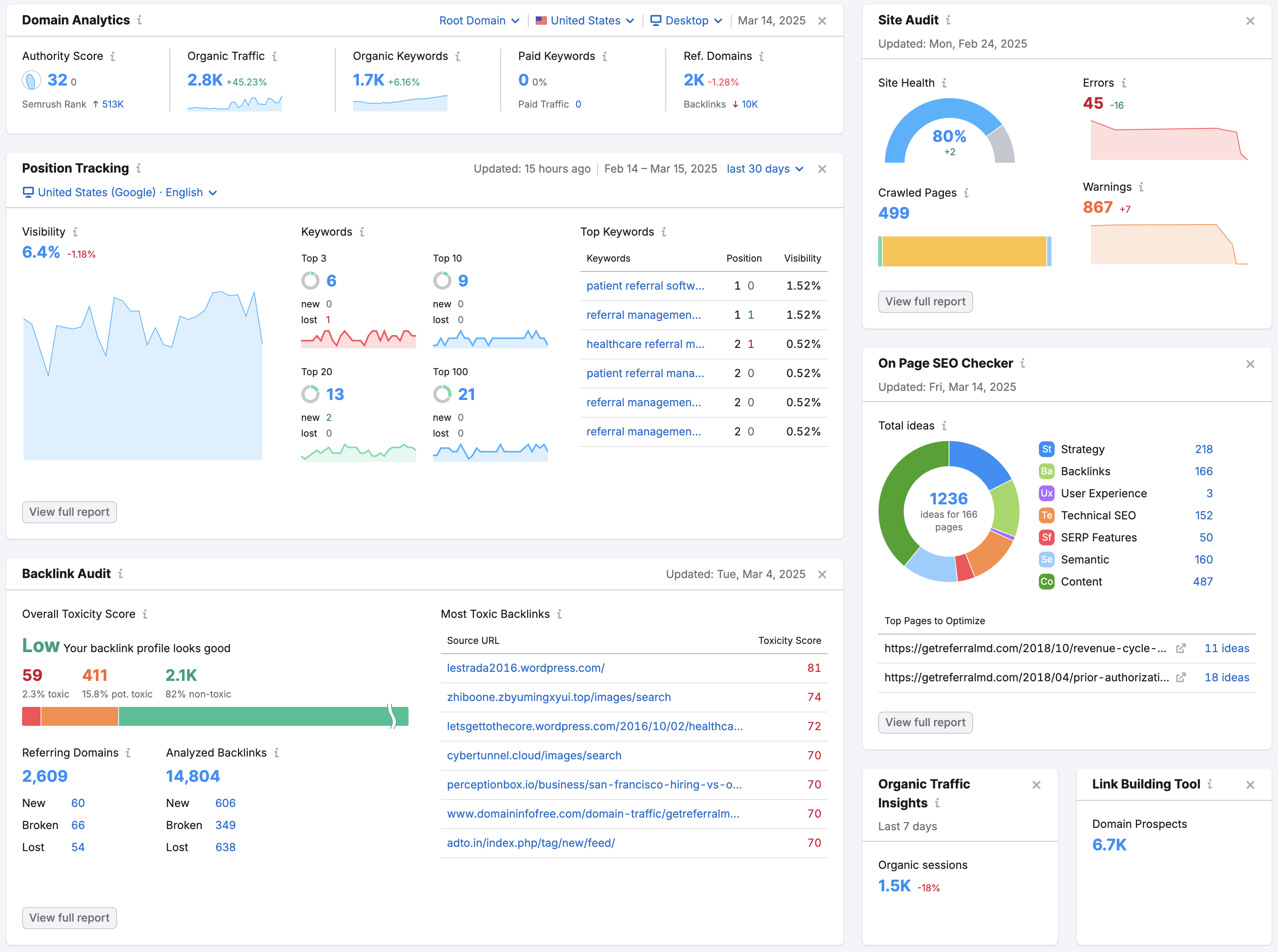1278x952 pixels.
Task: Click the On Page SEO Checker info icon
Action: click(x=1023, y=363)
